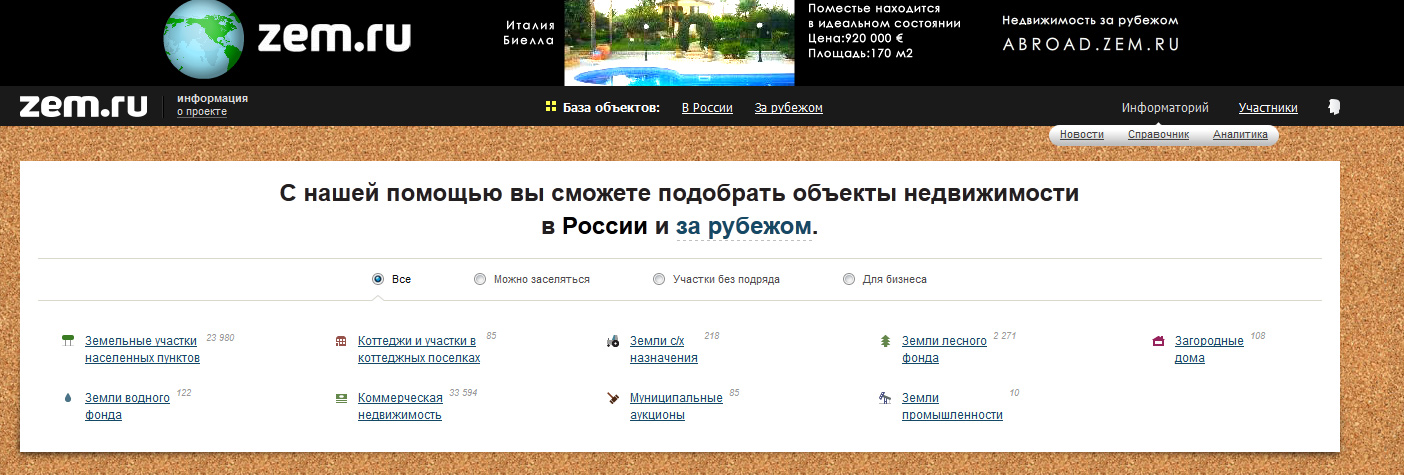
Task: Follow the за рубежом link in the headline
Action: (744, 227)
